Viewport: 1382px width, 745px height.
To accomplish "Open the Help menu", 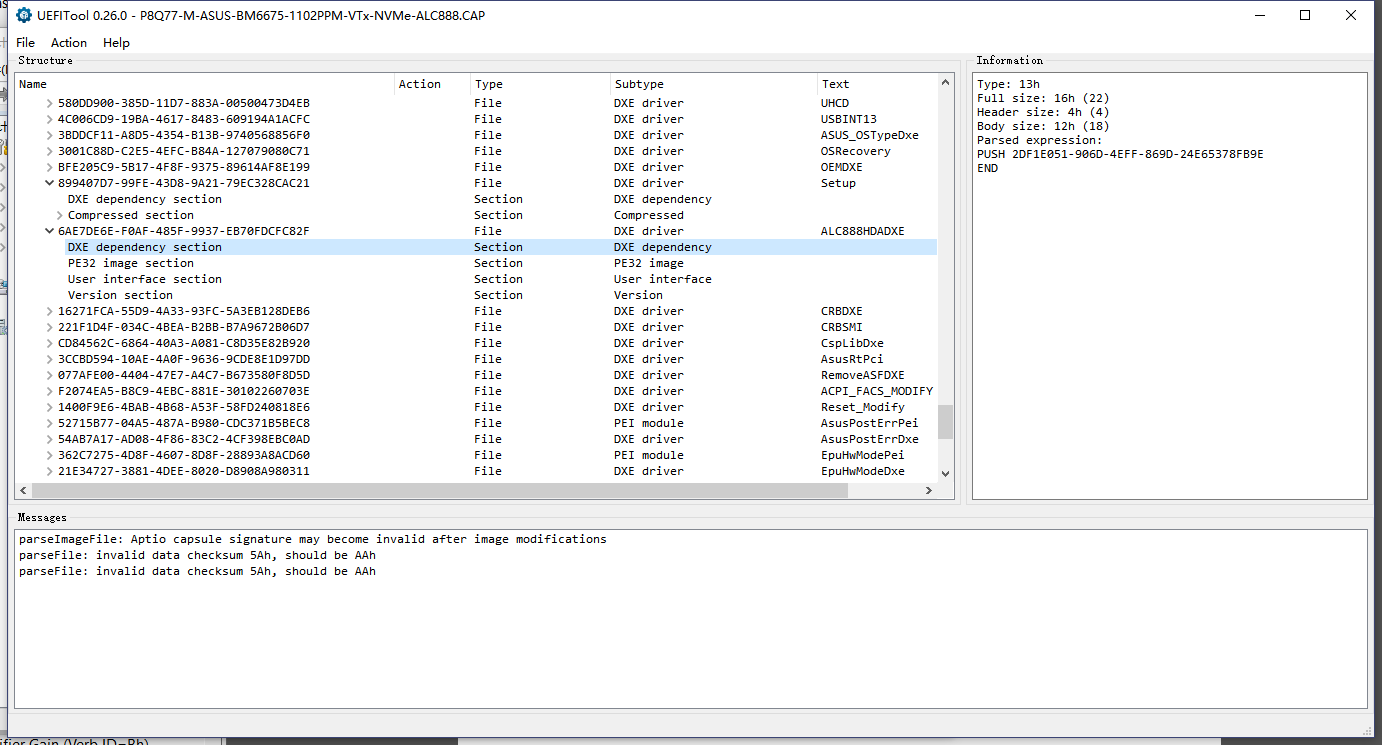I will pos(117,42).
